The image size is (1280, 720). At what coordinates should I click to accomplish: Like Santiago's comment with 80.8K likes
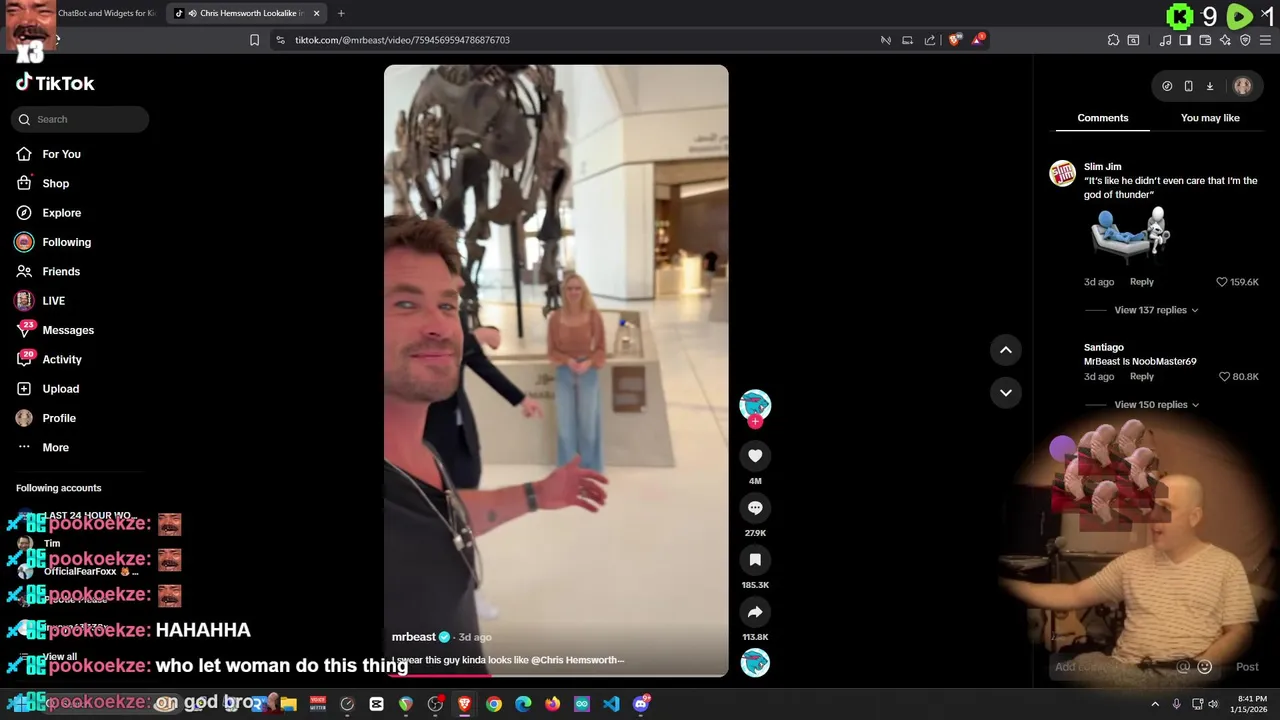coord(1224,377)
